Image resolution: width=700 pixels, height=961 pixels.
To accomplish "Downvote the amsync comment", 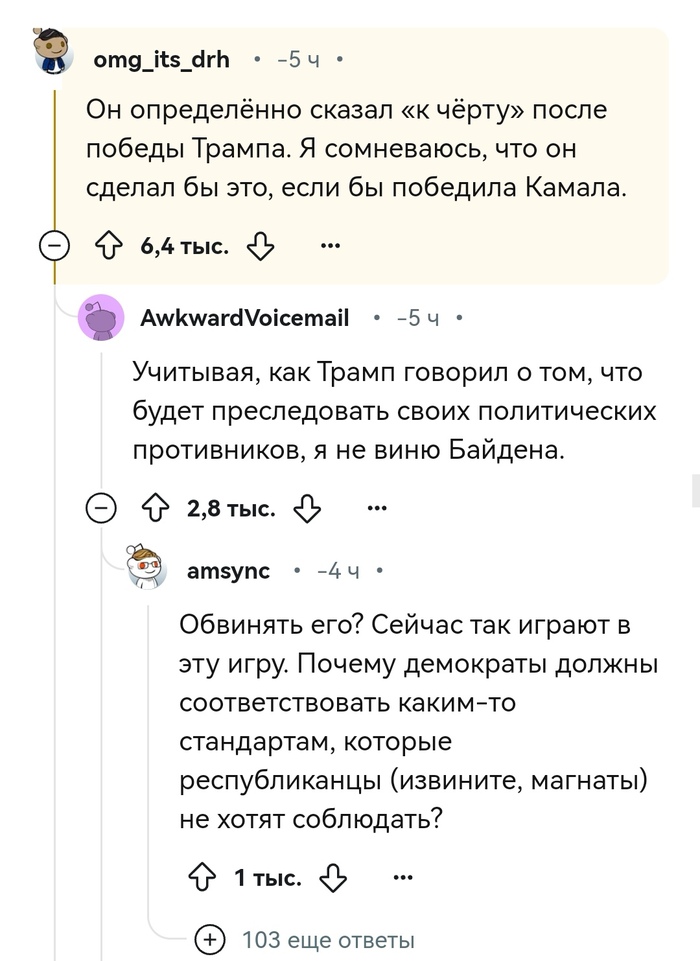I will (x=333, y=878).
